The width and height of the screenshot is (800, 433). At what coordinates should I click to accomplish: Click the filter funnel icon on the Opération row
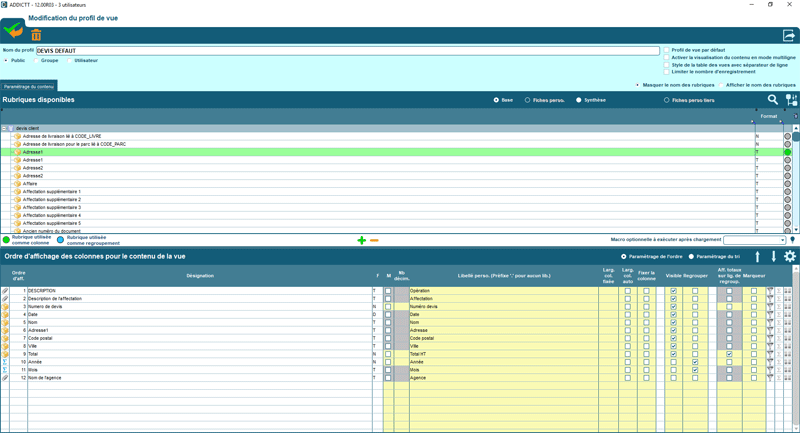pyautogui.click(x=770, y=291)
